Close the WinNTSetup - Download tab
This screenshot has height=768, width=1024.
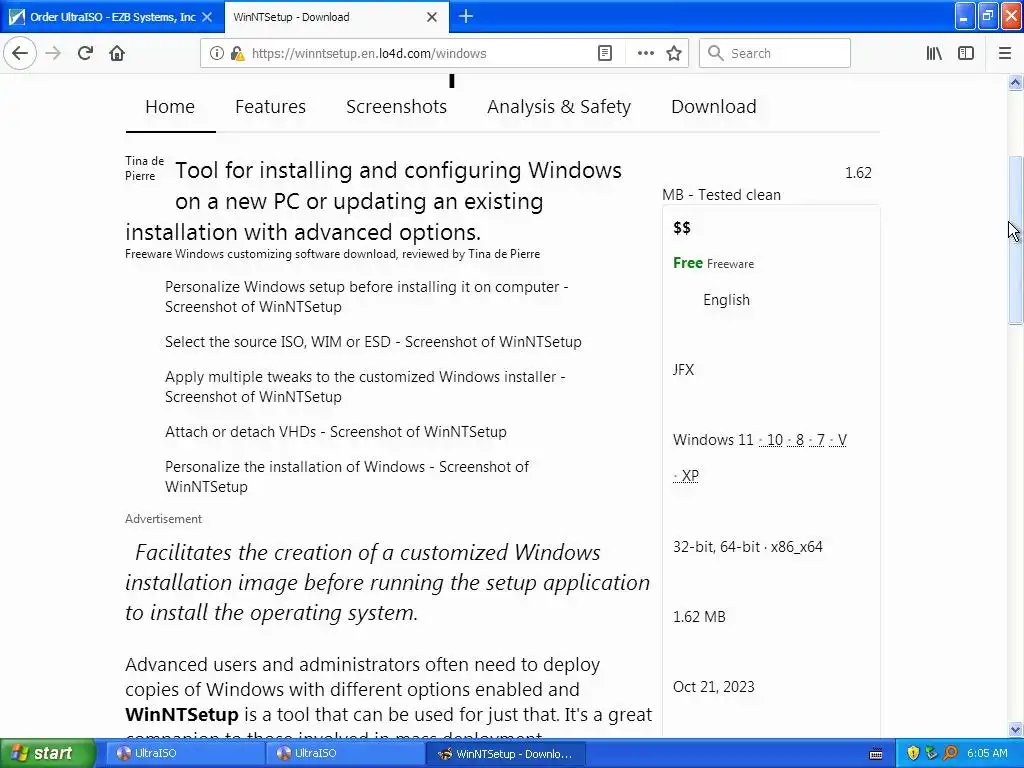coord(432,17)
